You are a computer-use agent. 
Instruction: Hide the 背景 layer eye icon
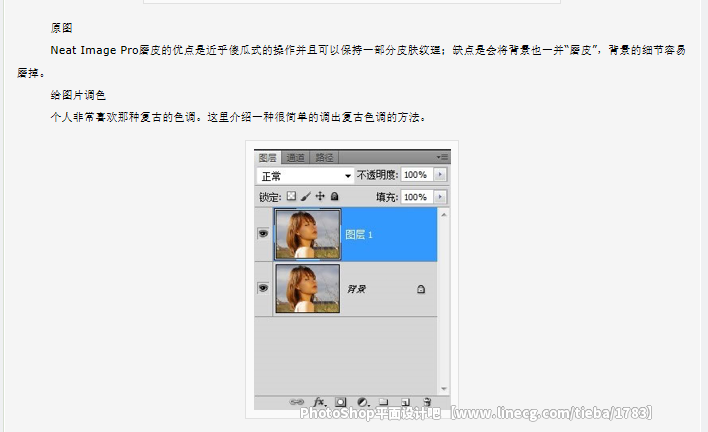coord(263,288)
